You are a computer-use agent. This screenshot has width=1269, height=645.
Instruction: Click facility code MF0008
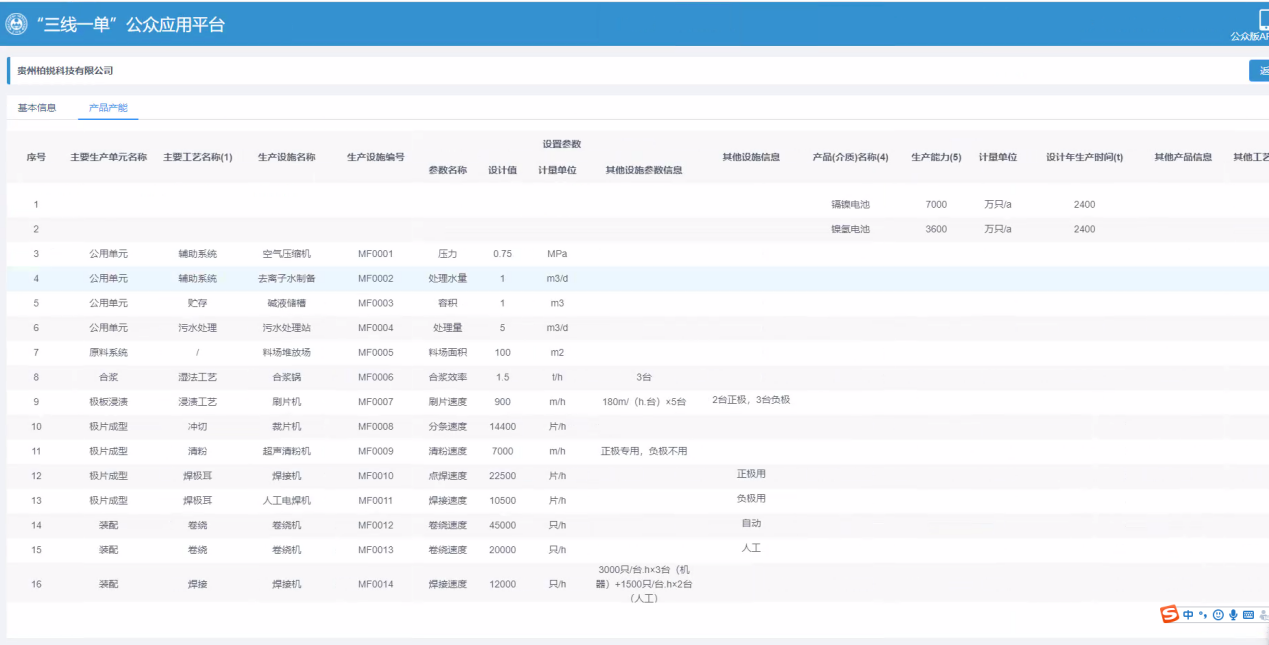point(376,426)
